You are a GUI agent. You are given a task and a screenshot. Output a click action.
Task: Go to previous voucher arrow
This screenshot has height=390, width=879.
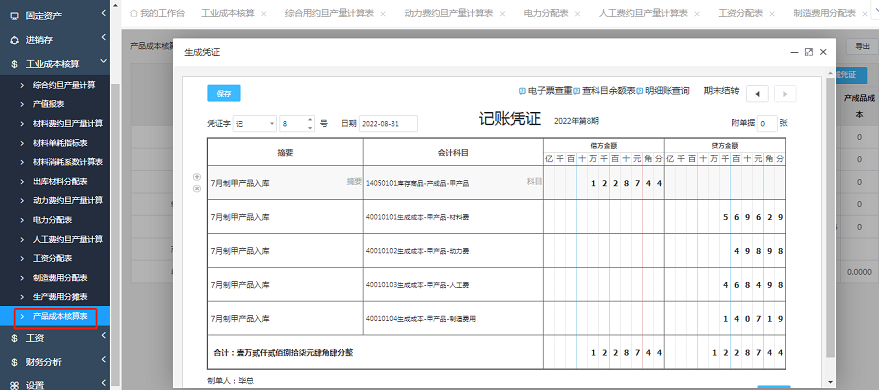click(757, 94)
